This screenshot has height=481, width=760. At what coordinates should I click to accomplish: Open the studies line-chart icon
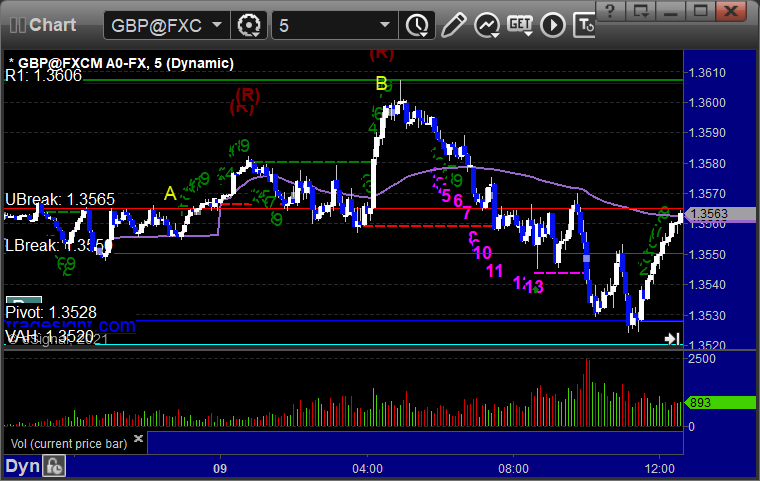coord(487,25)
